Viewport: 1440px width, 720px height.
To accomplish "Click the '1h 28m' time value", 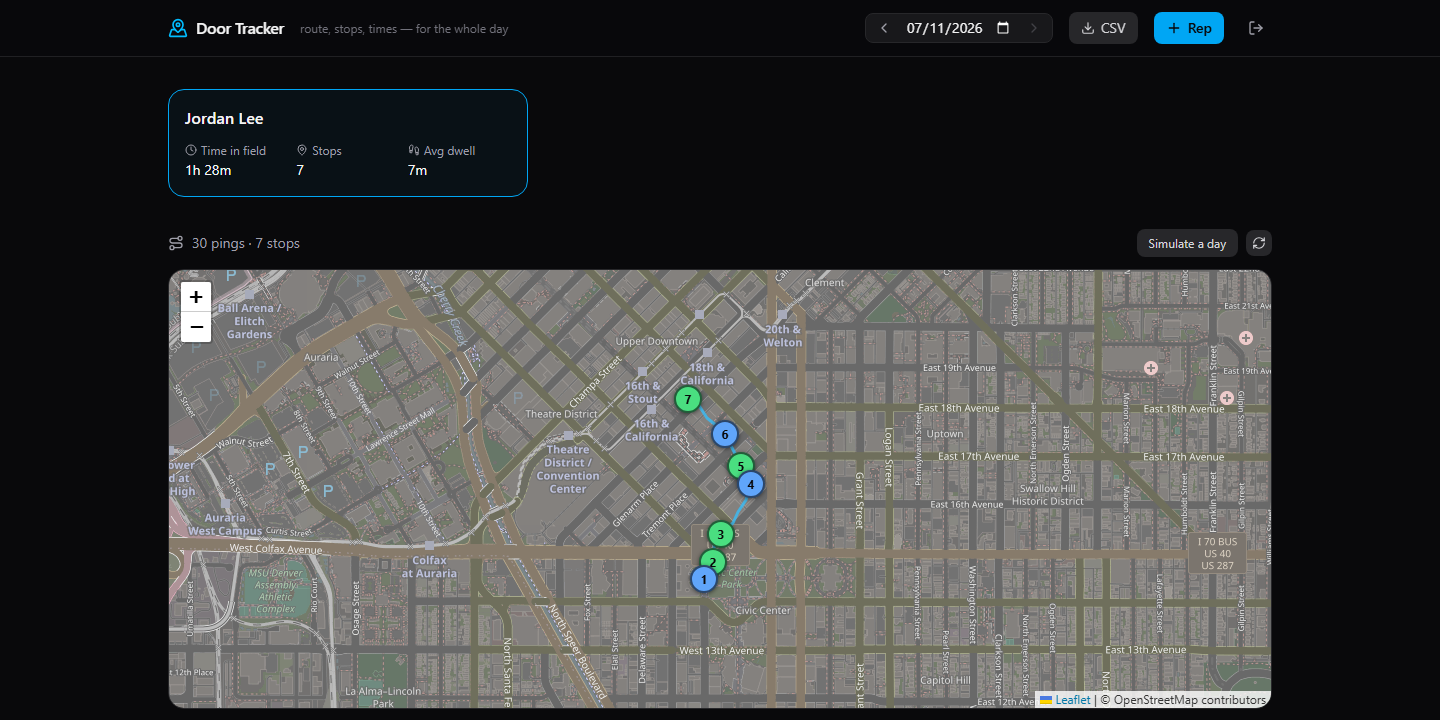I will click(208, 170).
